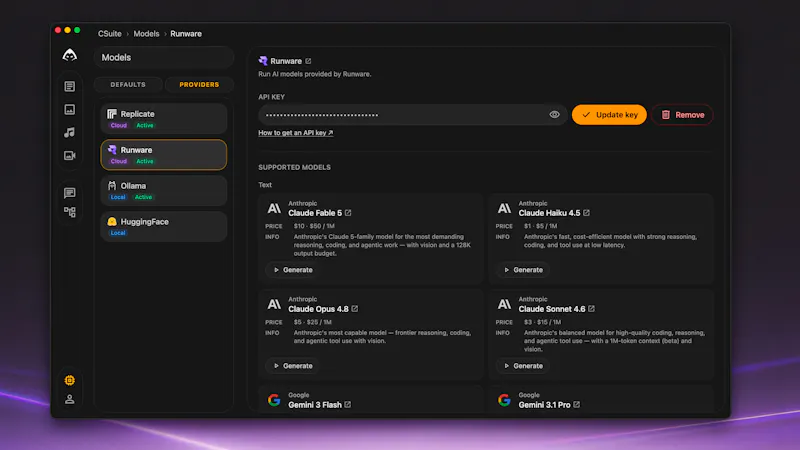The image size is (800, 450).
Task: Switch to the Providers tab
Action: tap(199, 85)
